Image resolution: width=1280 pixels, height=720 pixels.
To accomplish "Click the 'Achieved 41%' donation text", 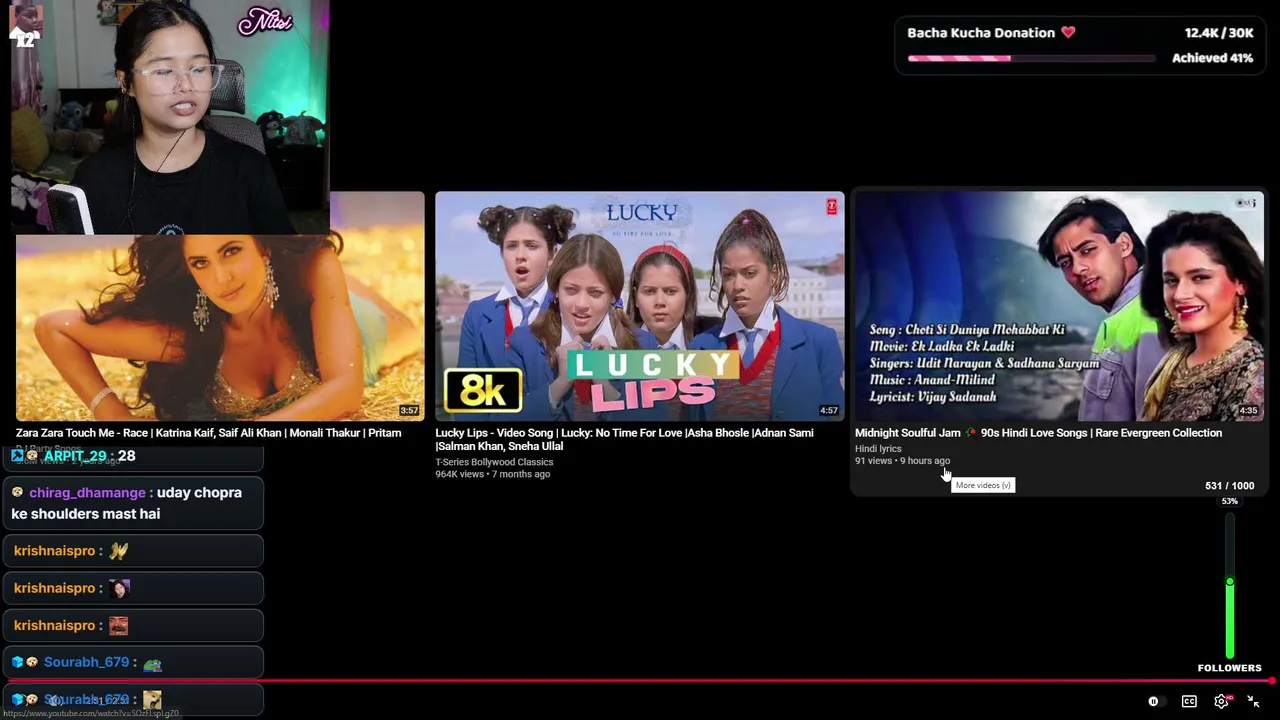I will [x=1212, y=58].
